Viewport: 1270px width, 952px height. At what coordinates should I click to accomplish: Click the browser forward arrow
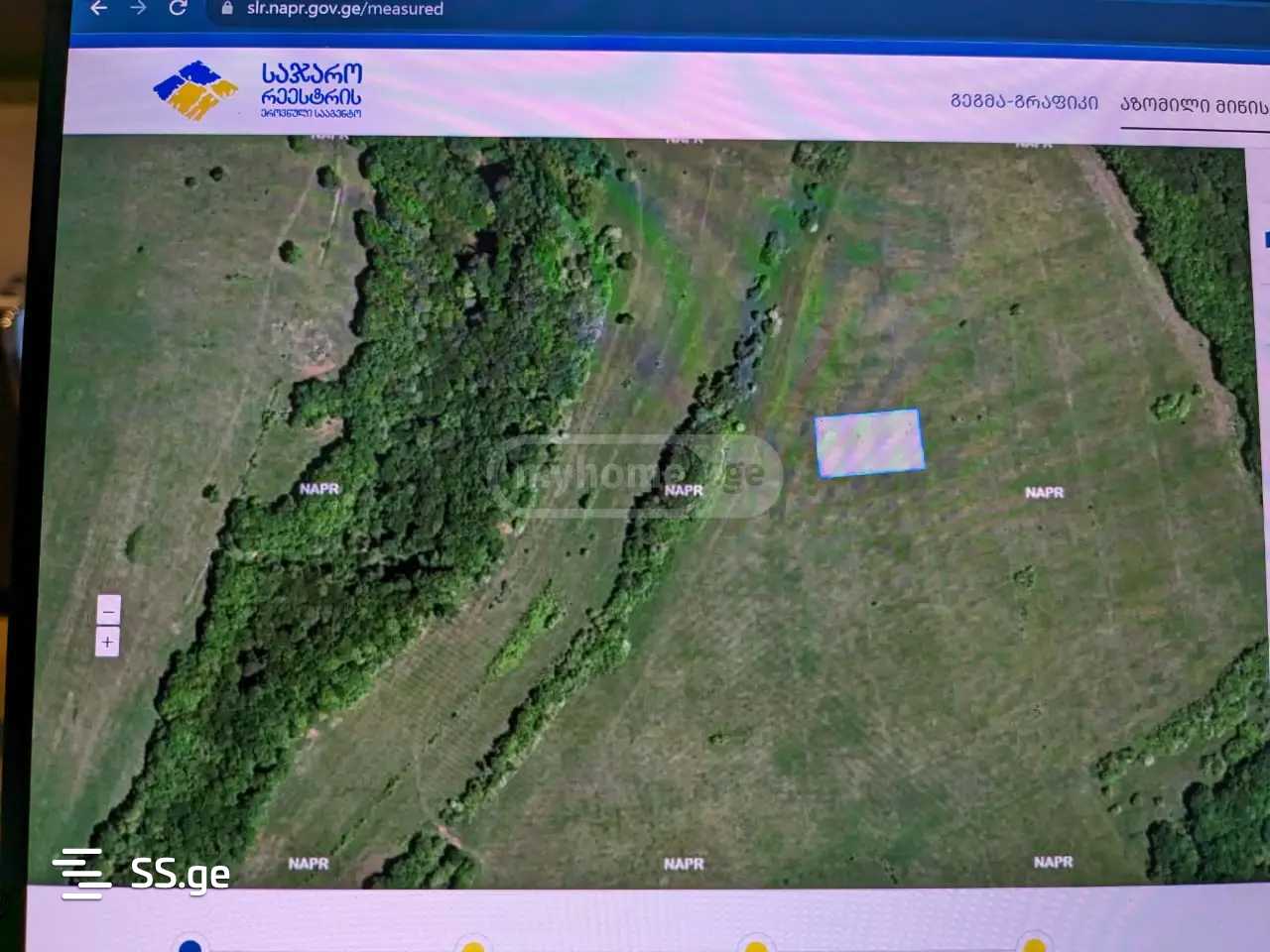point(138,9)
